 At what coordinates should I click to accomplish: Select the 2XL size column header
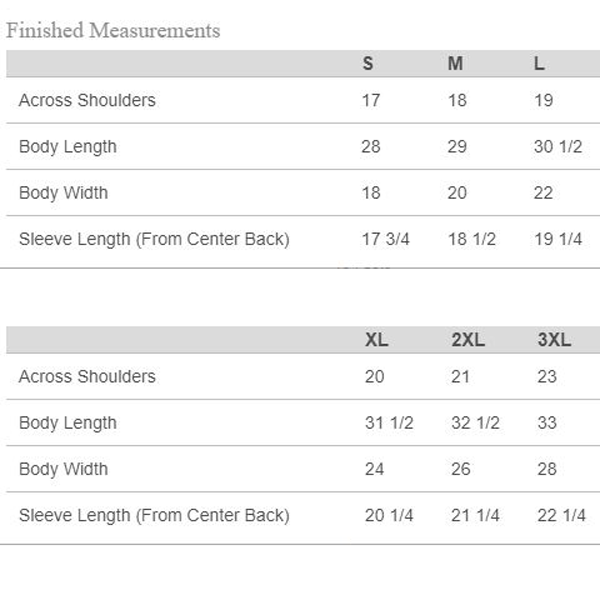pos(468,340)
